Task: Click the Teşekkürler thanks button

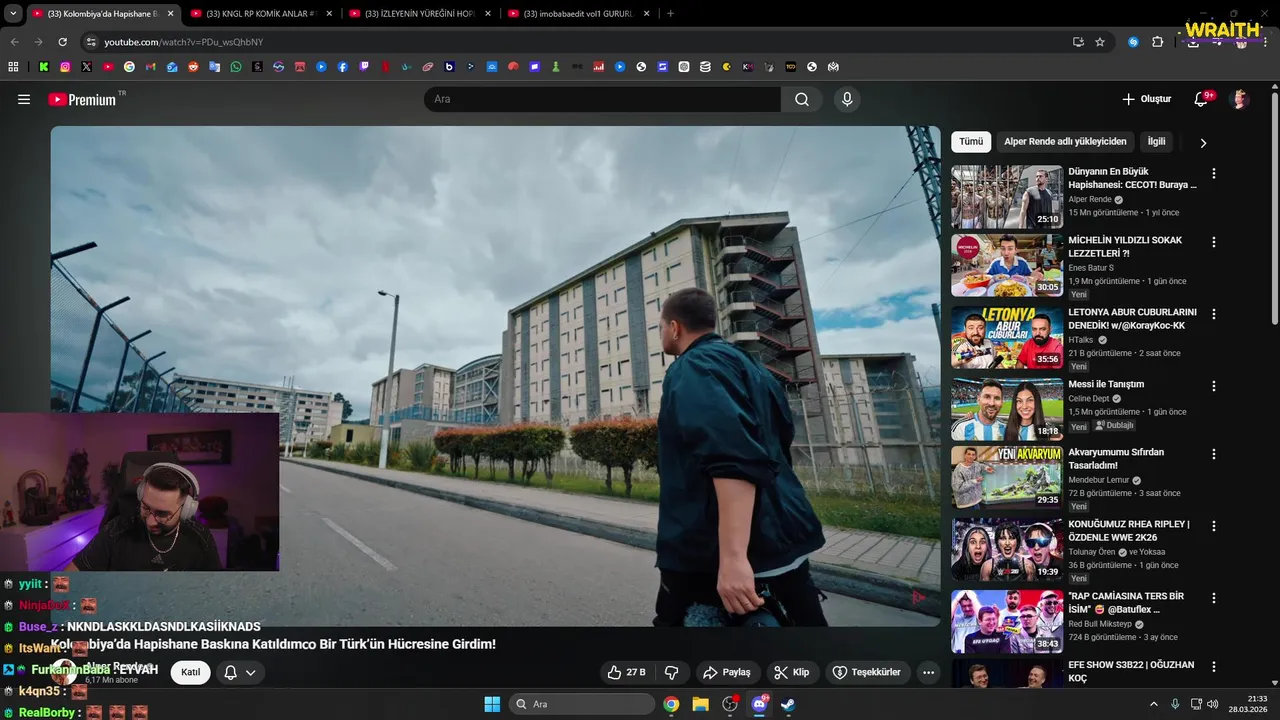Action: 867,672
